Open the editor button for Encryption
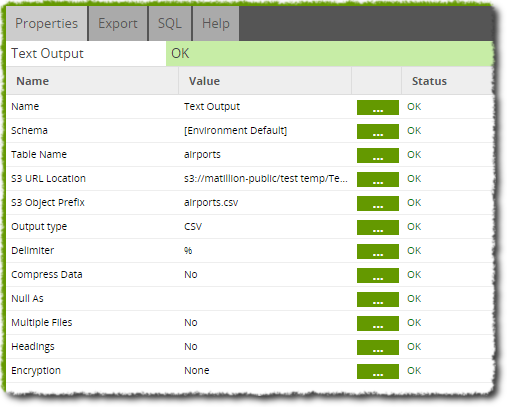 [x=378, y=371]
